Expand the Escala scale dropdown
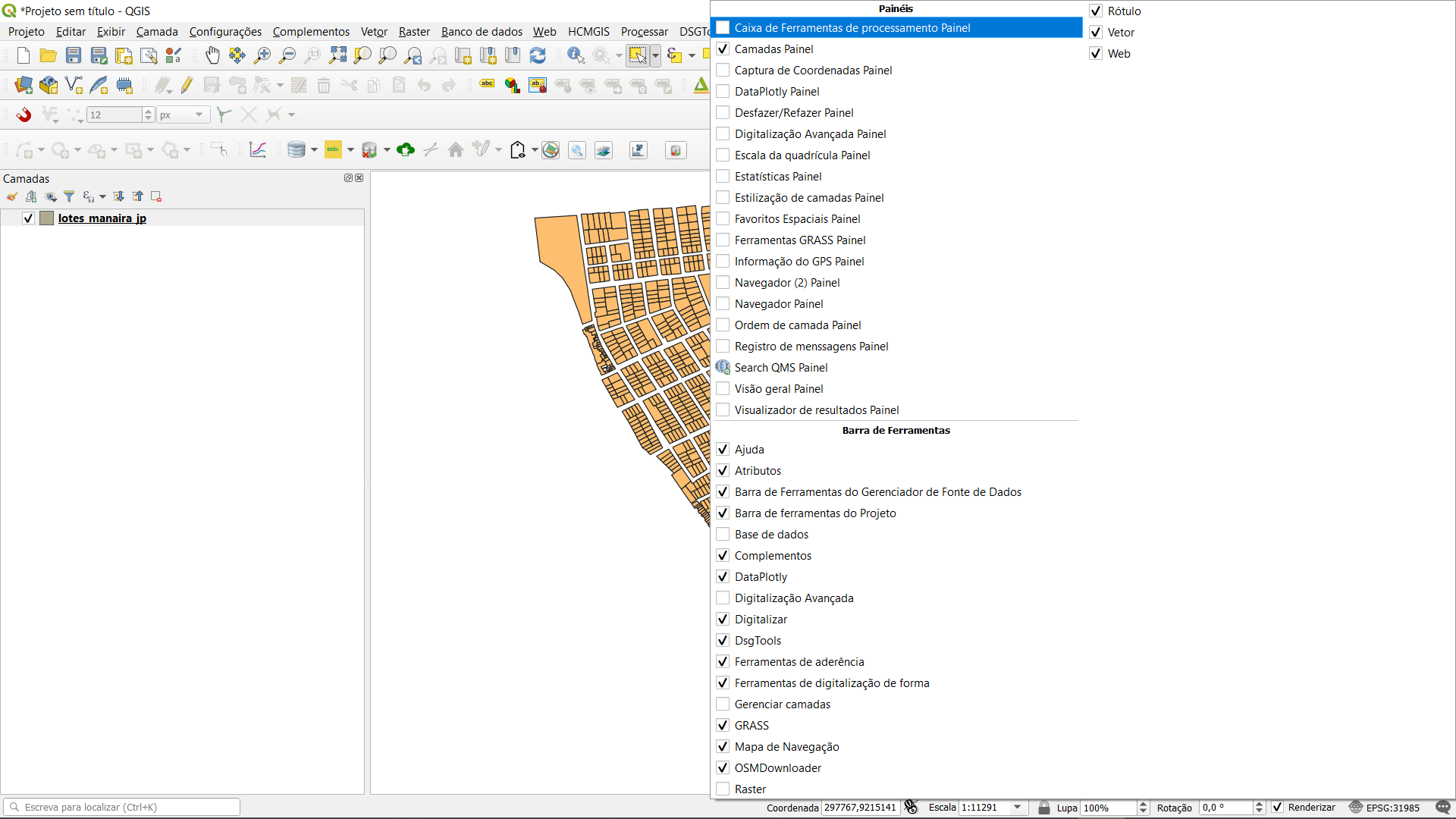Image resolution: width=1456 pixels, height=819 pixels. coord(1018,808)
